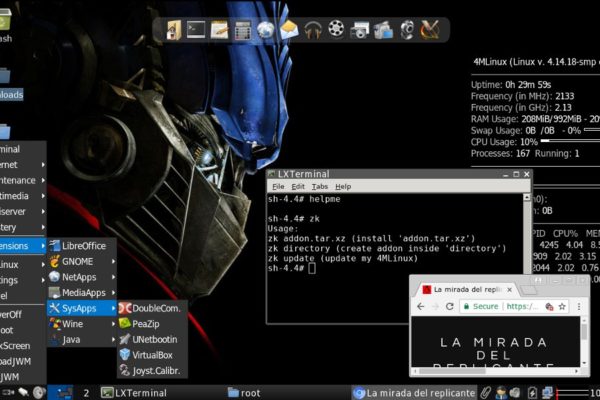Screen dimensions: 600x400
Task: Expand the MediaApps submenu
Action: point(82,292)
